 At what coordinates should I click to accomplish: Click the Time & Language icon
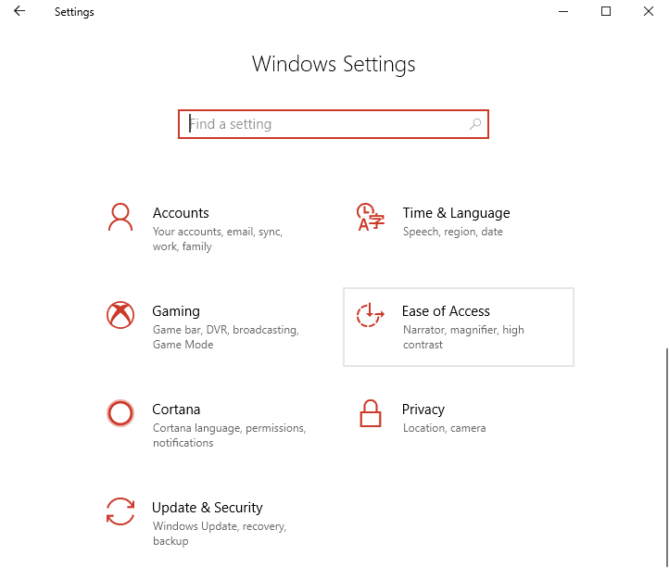[370, 217]
